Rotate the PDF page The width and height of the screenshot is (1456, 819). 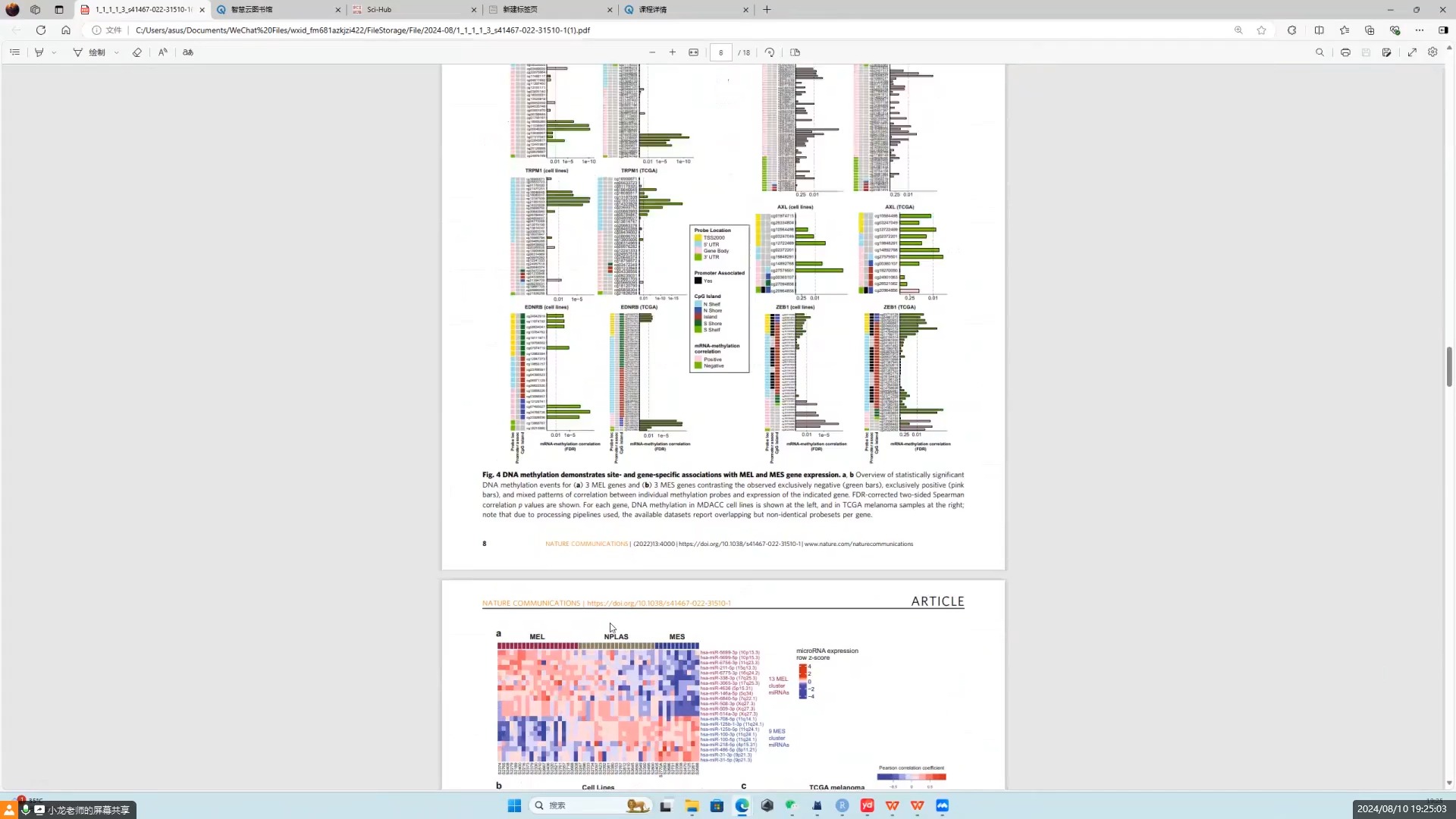click(x=770, y=52)
